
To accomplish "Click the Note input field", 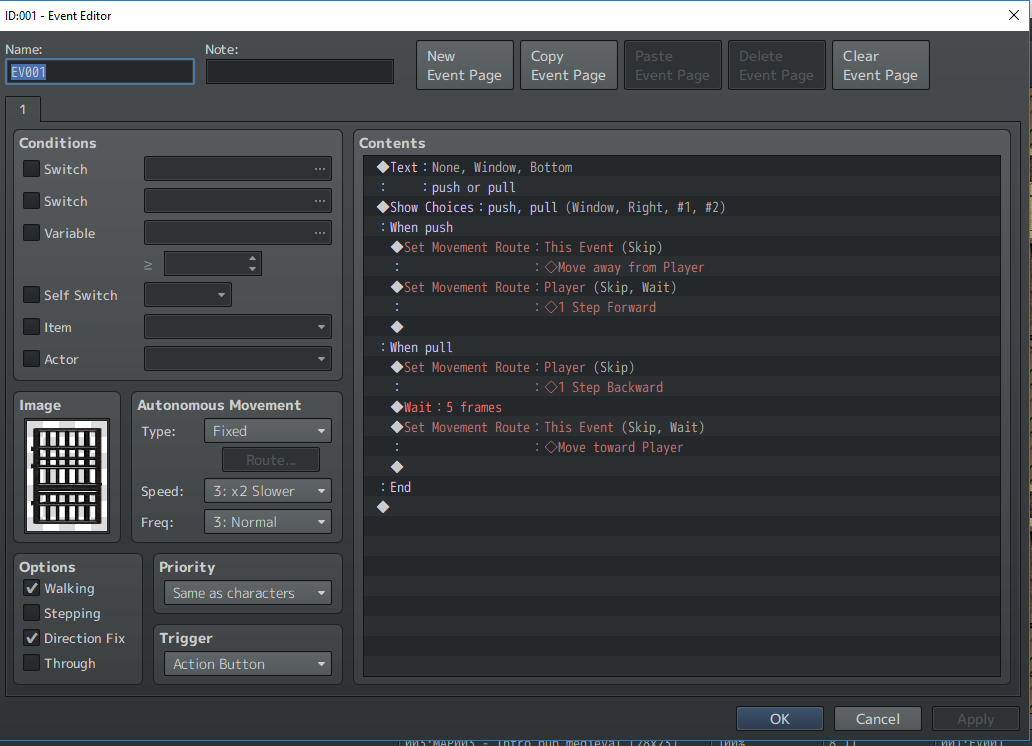I will point(299,72).
